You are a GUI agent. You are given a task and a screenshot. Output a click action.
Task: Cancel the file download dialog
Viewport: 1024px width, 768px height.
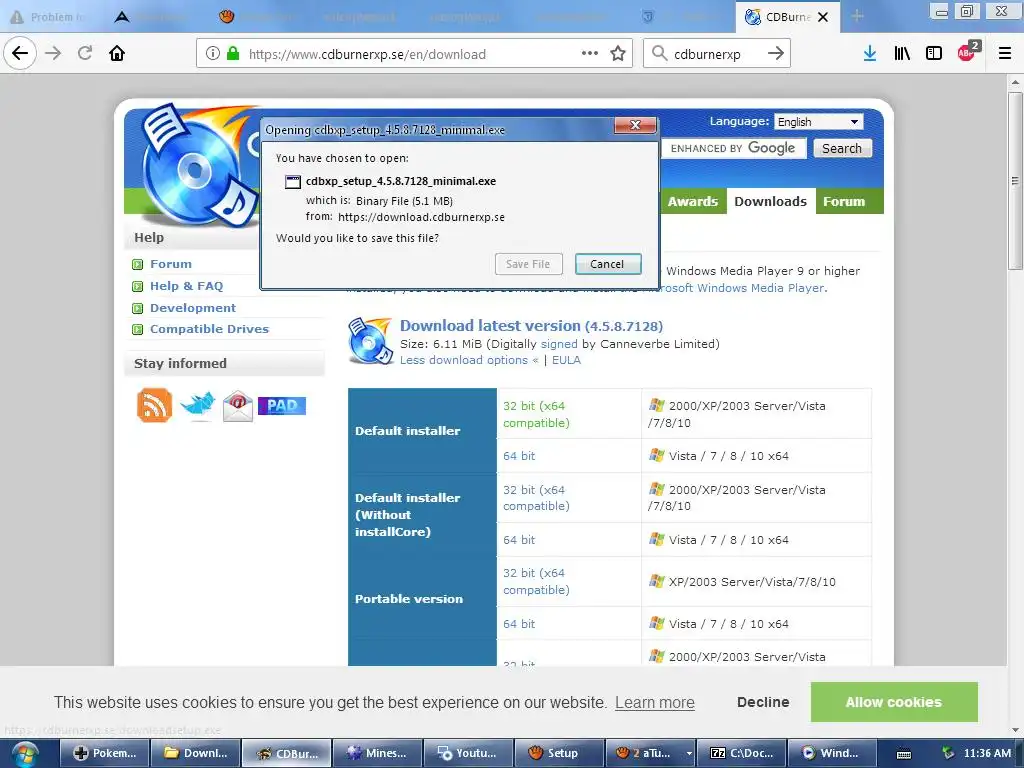pyautogui.click(x=608, y=264)
